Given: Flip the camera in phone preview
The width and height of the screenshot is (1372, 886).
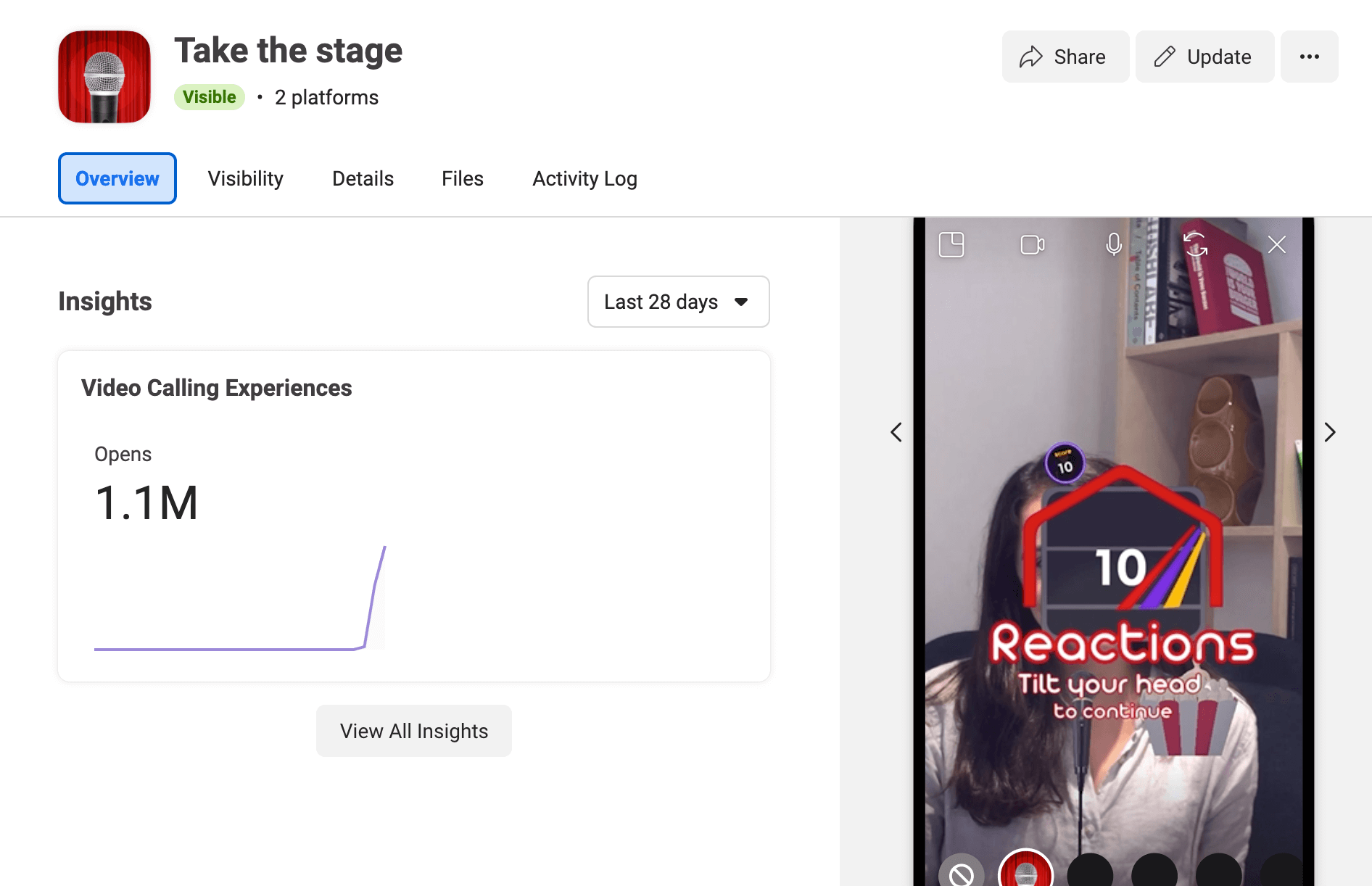Looking at the screenshot, I should point(1196,245).
